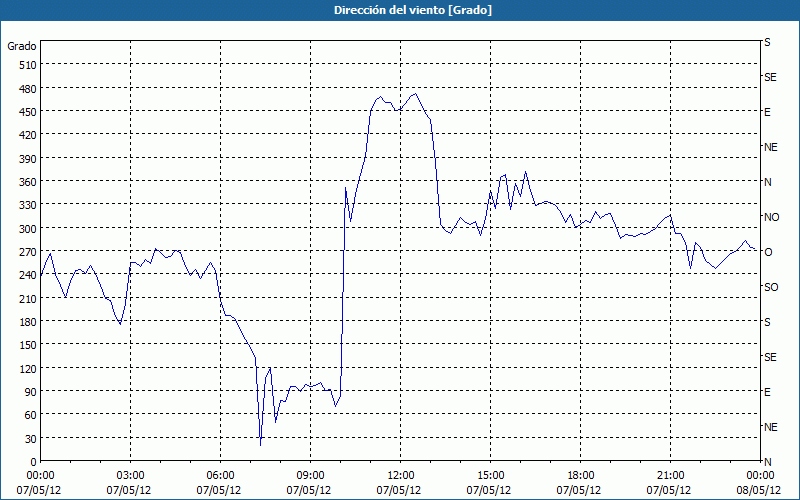Image resolution: width=800 pixels, height=500 pixels.
Task: Click the 480 tick label on the left axis
Action: (x=29, y=89)
